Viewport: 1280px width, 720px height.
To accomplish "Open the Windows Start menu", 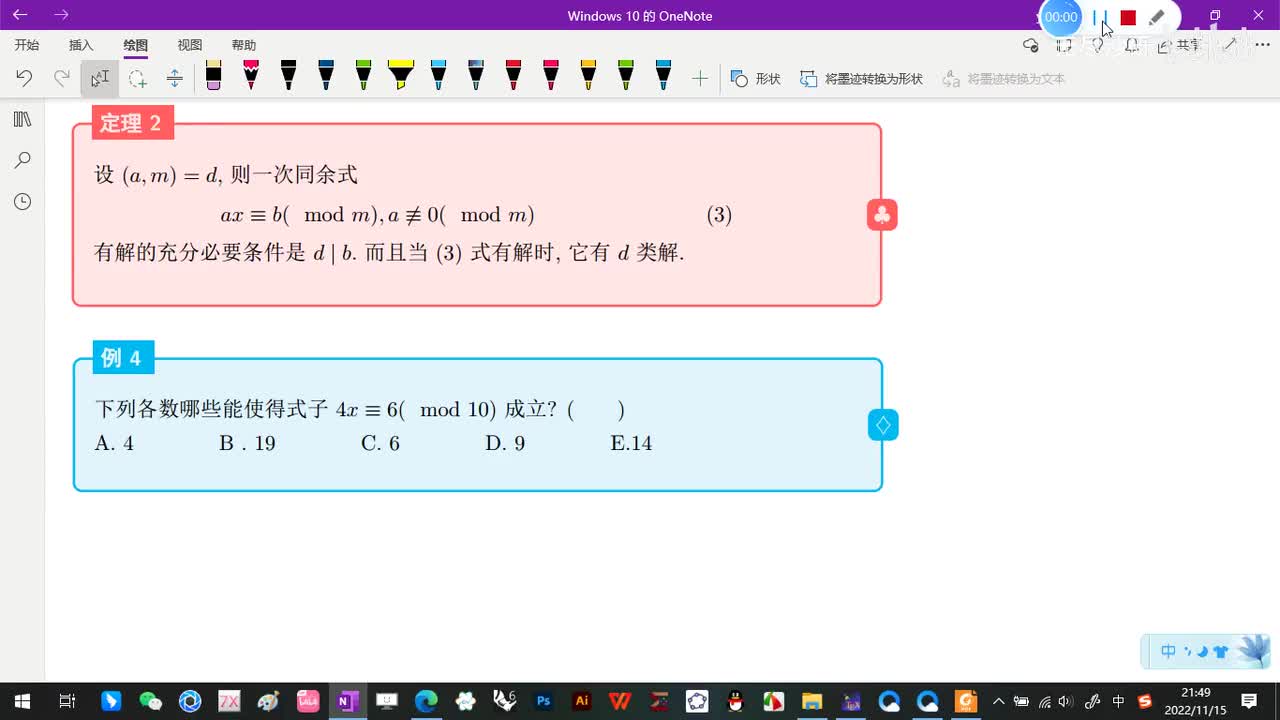I will coord(21,701).
